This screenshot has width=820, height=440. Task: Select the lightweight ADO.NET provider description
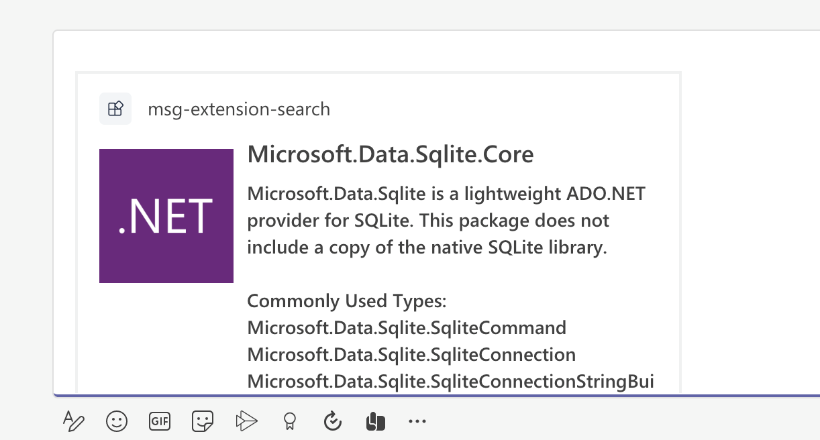[446, 220]
